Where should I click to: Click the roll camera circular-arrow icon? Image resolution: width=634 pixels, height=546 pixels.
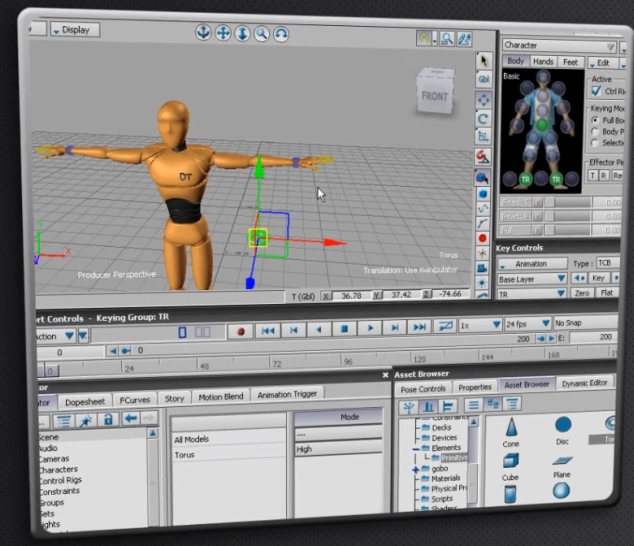[x=281, y=34]
